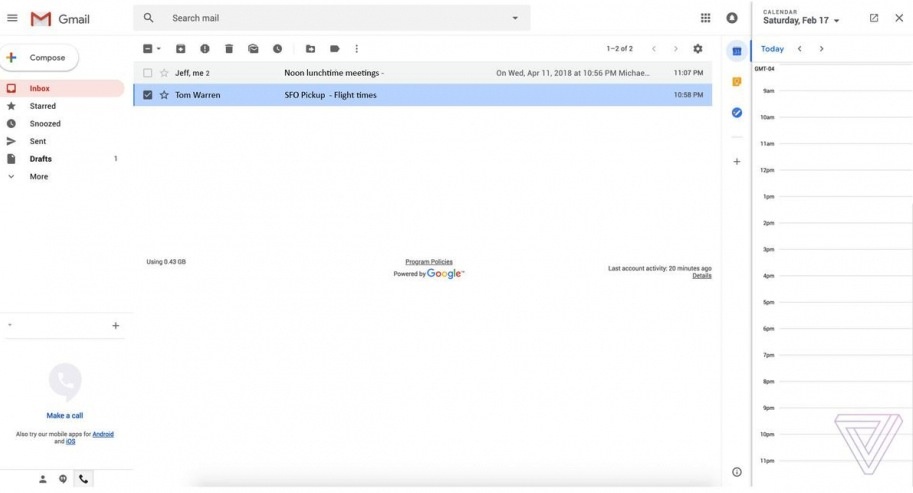Toggle the select-all checkbox
Image resolution: width=913 pixels, height=493 pixels.
tap(147, 49)
